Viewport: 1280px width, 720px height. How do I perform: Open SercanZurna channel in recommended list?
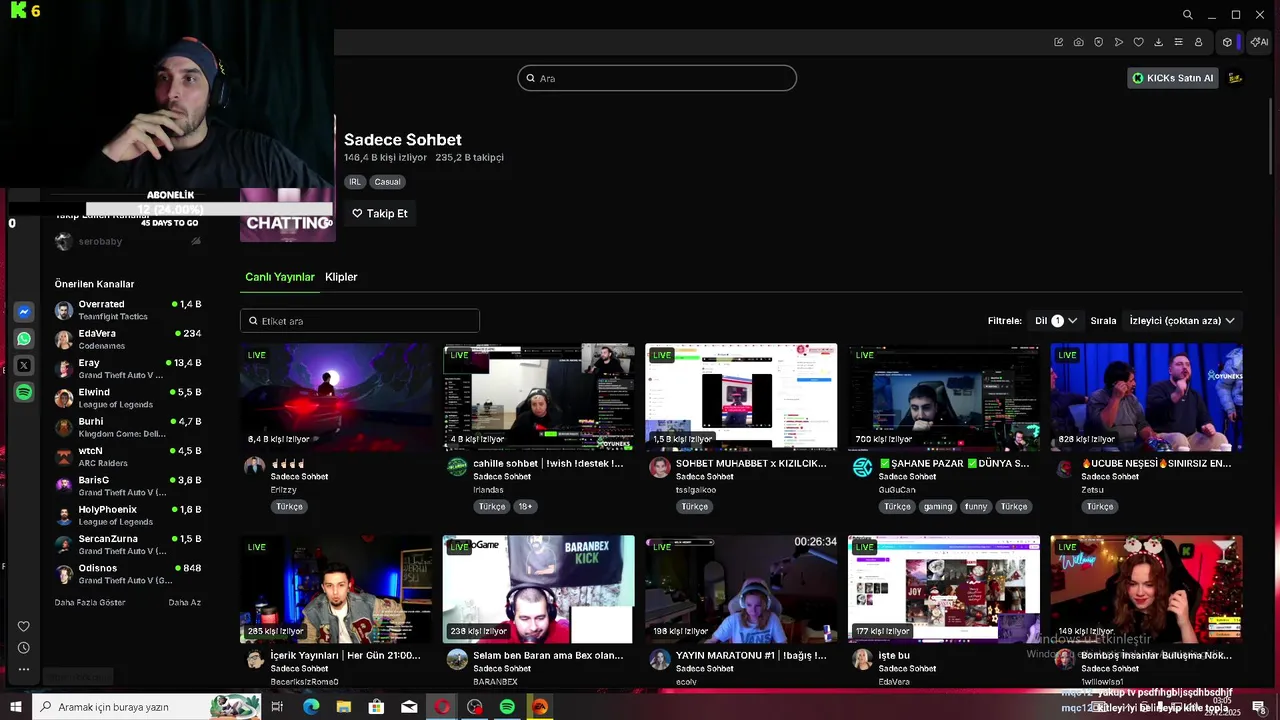click(128, 545)
